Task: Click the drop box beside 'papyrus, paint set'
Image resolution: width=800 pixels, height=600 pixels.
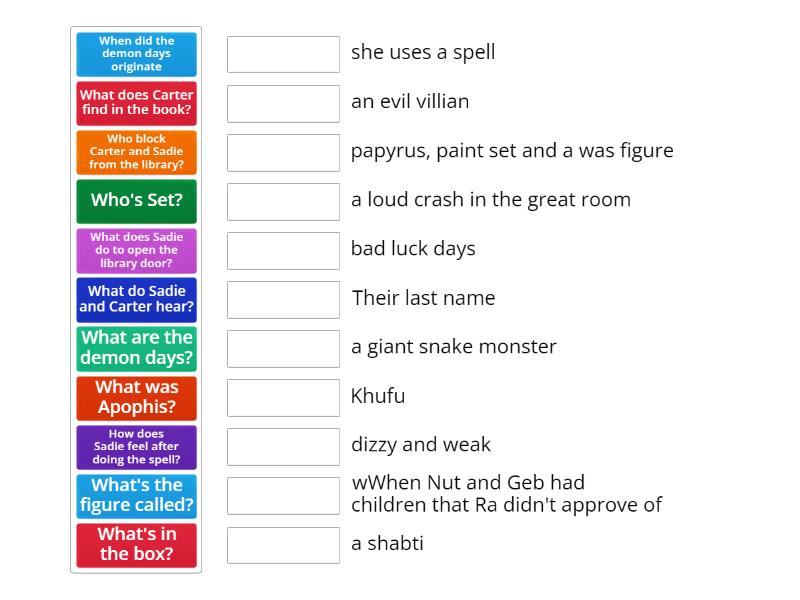Action: point(283,152)
